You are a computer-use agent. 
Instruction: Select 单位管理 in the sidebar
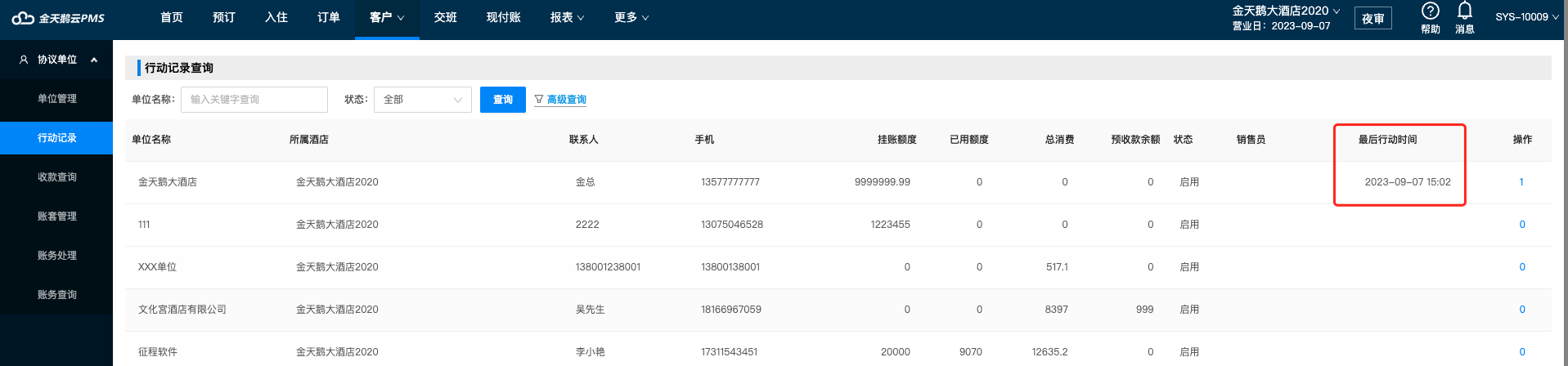click(56, 99)
